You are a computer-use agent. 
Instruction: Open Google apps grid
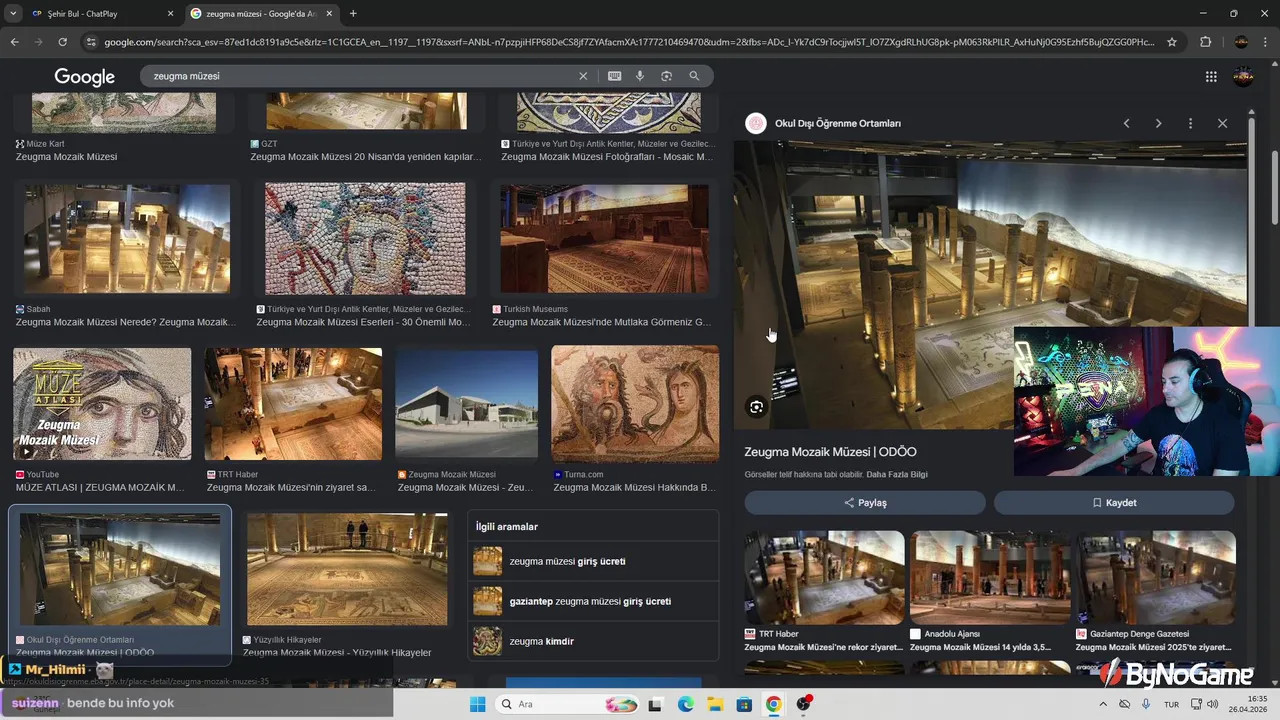1211,77
